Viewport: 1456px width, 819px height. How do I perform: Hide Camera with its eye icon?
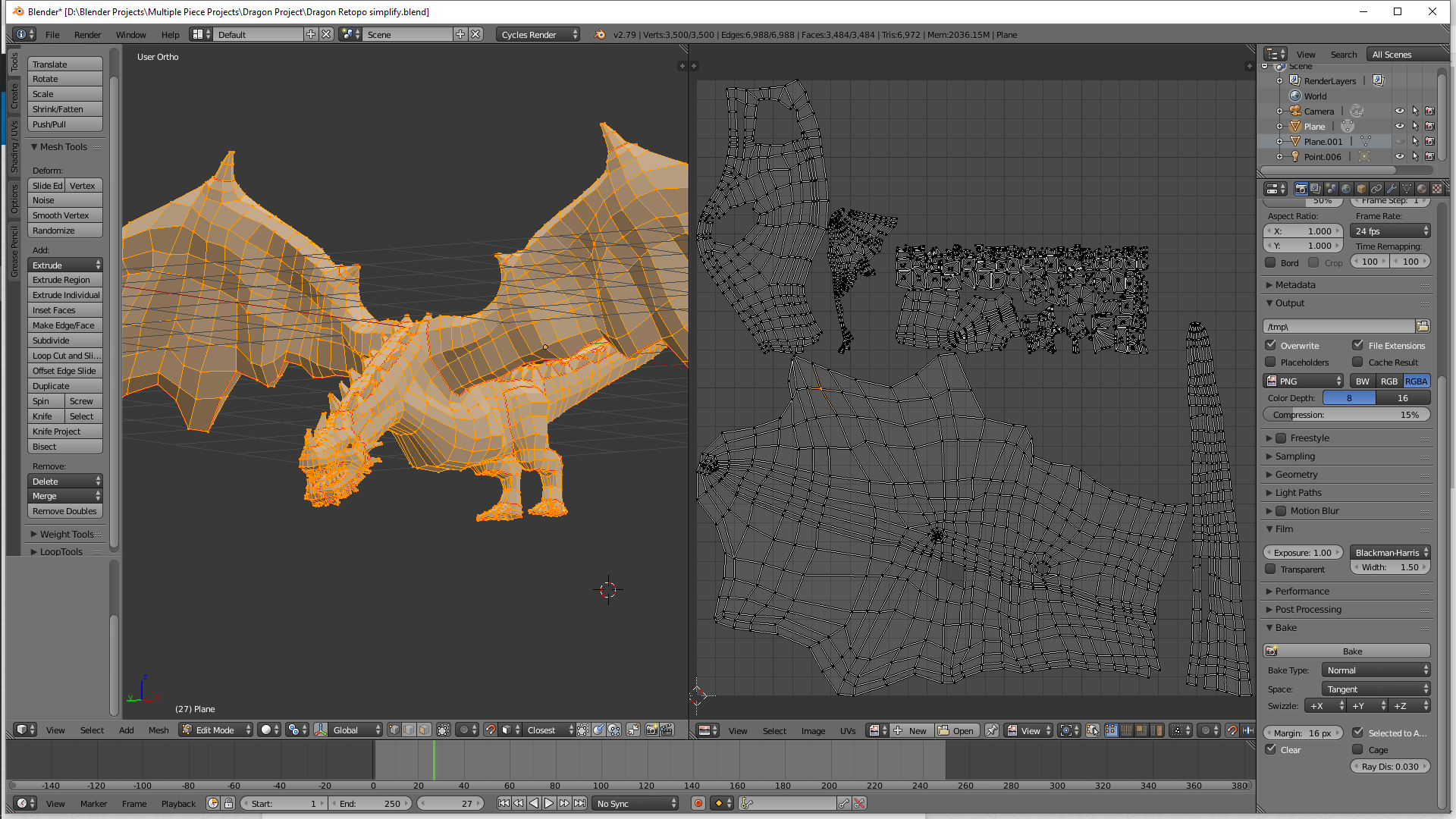[x=1400, y=111]
